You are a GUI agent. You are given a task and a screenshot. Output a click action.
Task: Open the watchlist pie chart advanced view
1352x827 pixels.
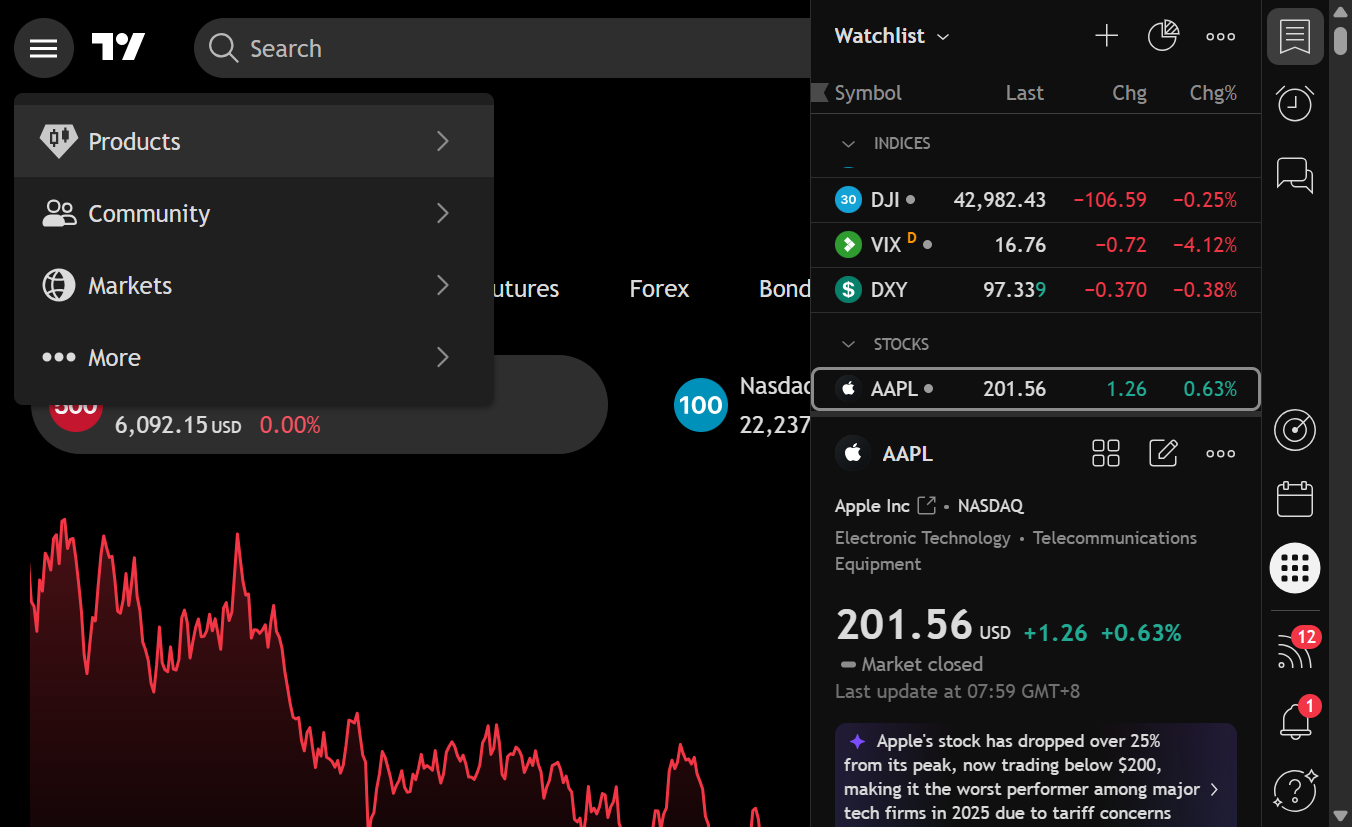[x=1163, y=36]
